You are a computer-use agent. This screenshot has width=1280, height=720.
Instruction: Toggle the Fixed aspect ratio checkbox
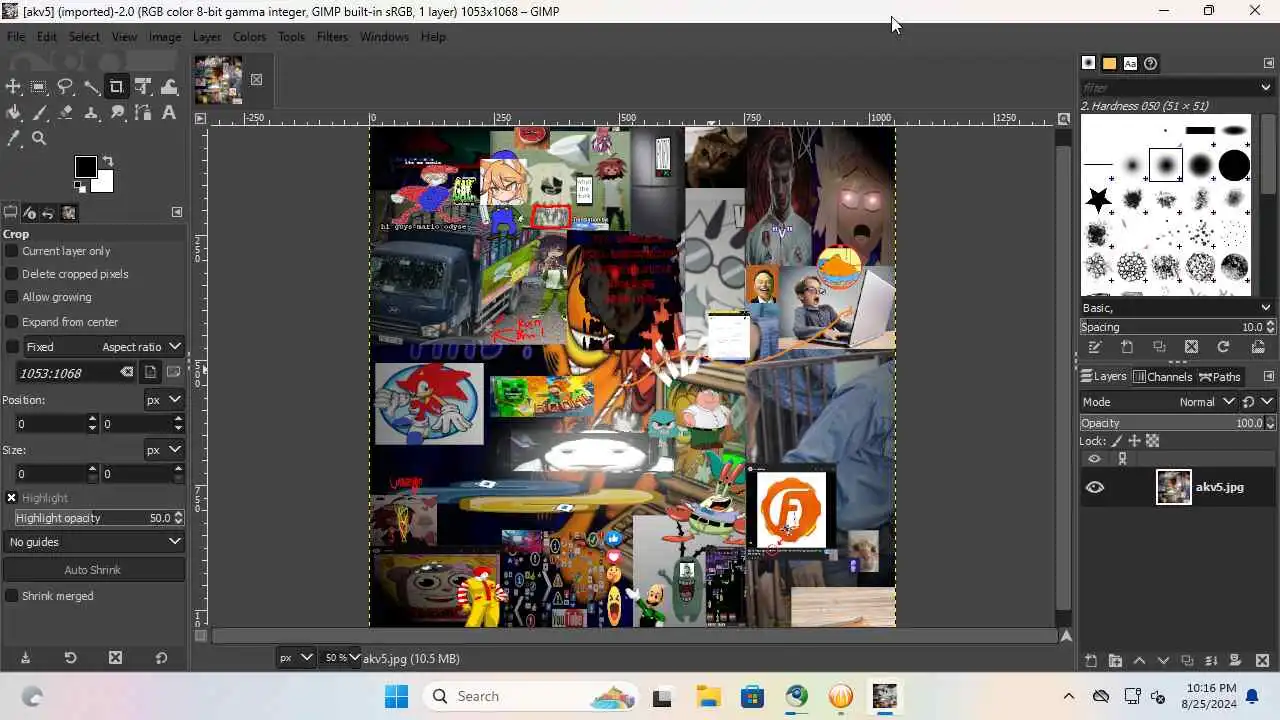[12, 346]
